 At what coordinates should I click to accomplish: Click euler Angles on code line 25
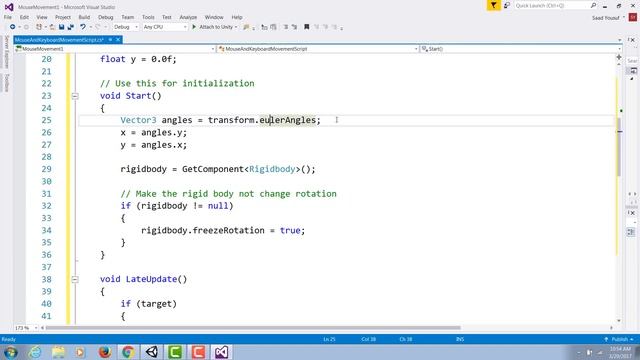(287, 120)
